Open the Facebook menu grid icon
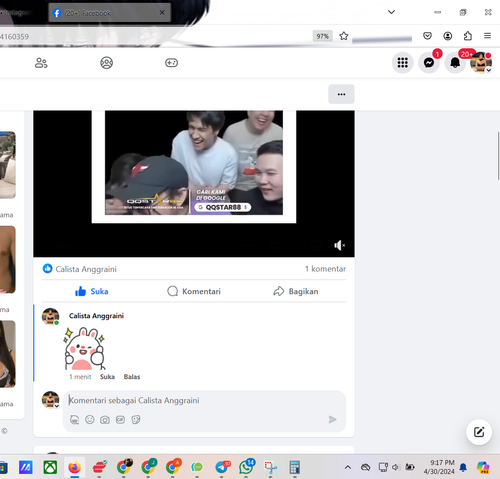The image size is (500, 479). (x=403, y=63)
